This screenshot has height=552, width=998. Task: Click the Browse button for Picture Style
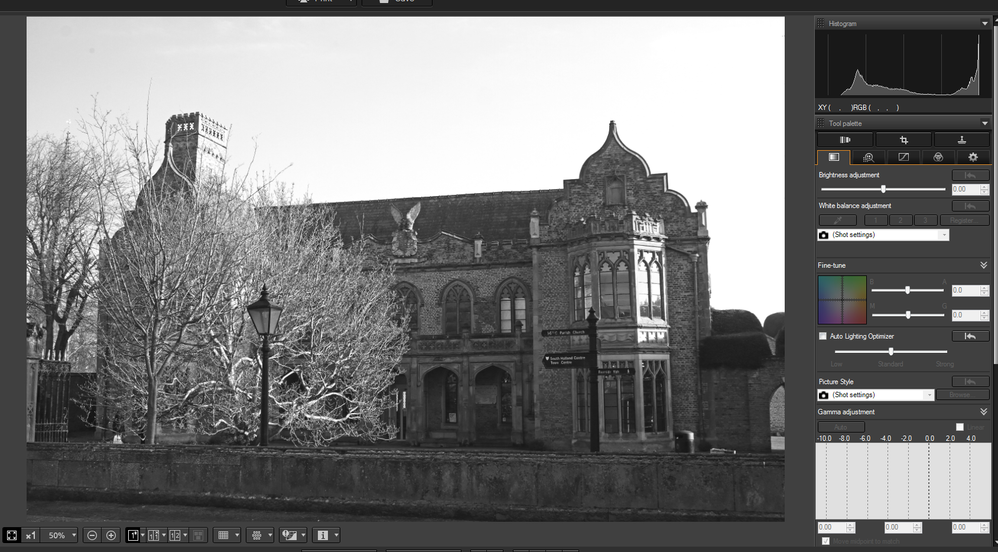pyautogui.click(x=963, y=395)
